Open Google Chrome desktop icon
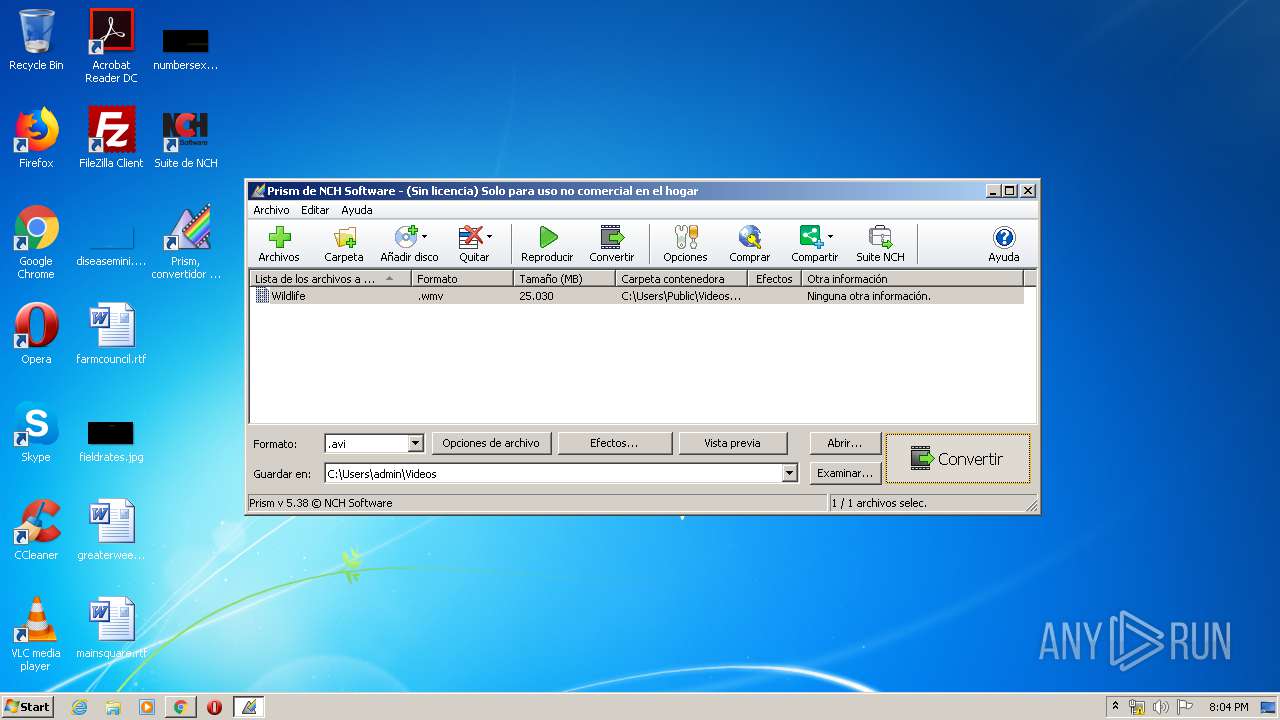The width and height of the screenshot is (1280, 720). click(x=36, y=243)
